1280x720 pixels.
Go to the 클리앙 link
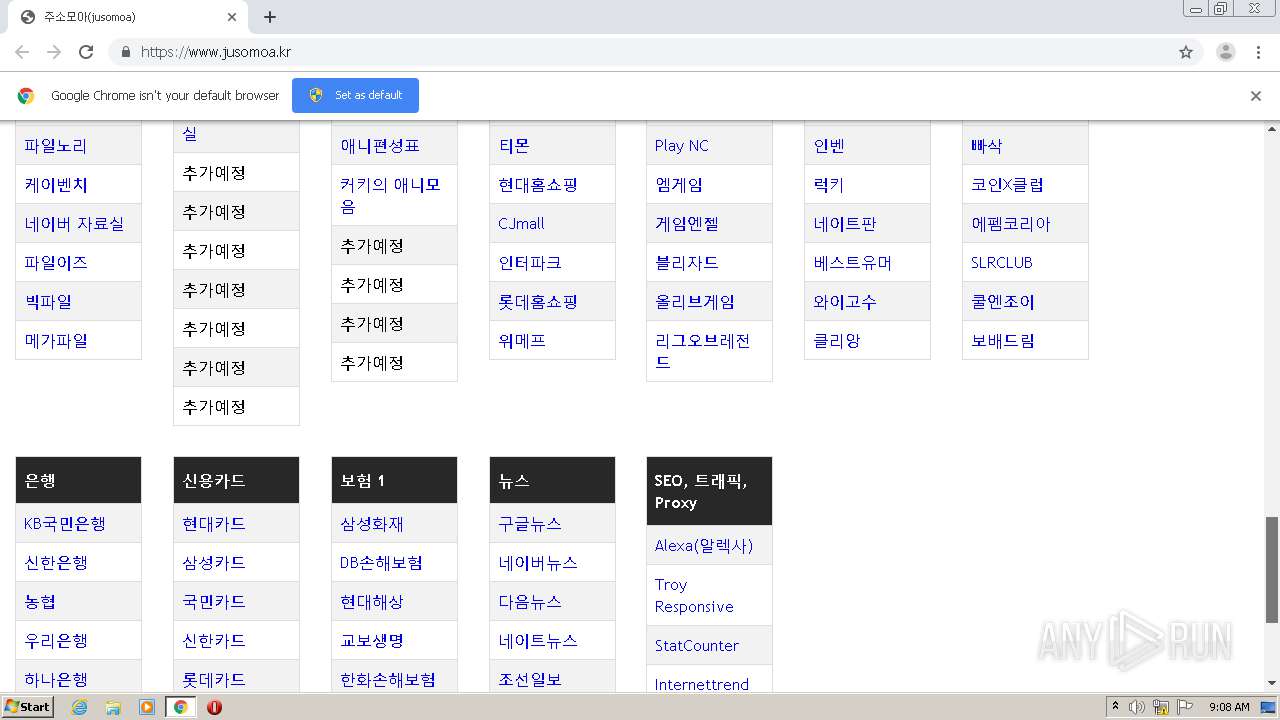pos(837,341)
